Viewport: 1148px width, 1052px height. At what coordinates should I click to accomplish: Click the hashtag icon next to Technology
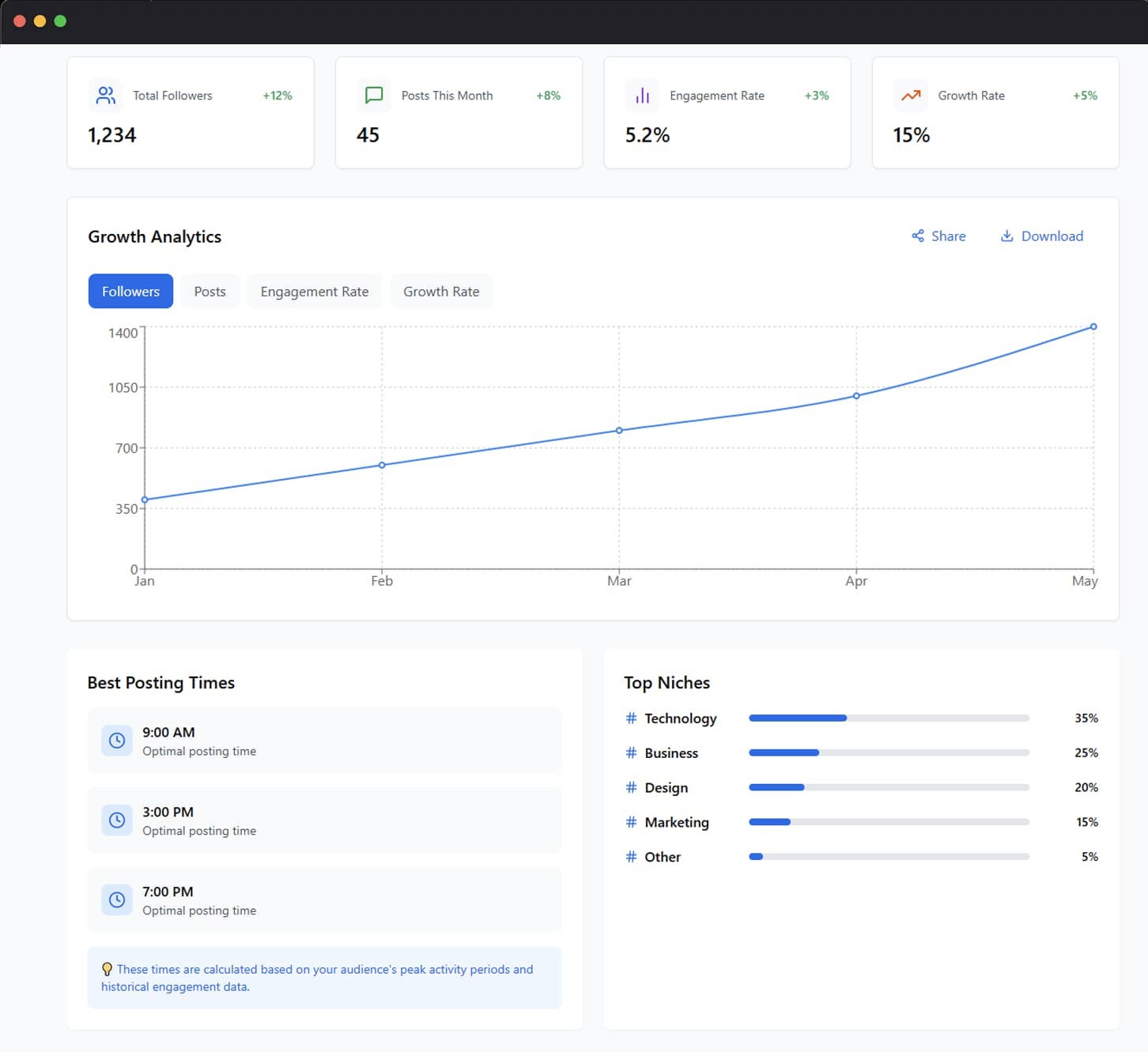631,718
